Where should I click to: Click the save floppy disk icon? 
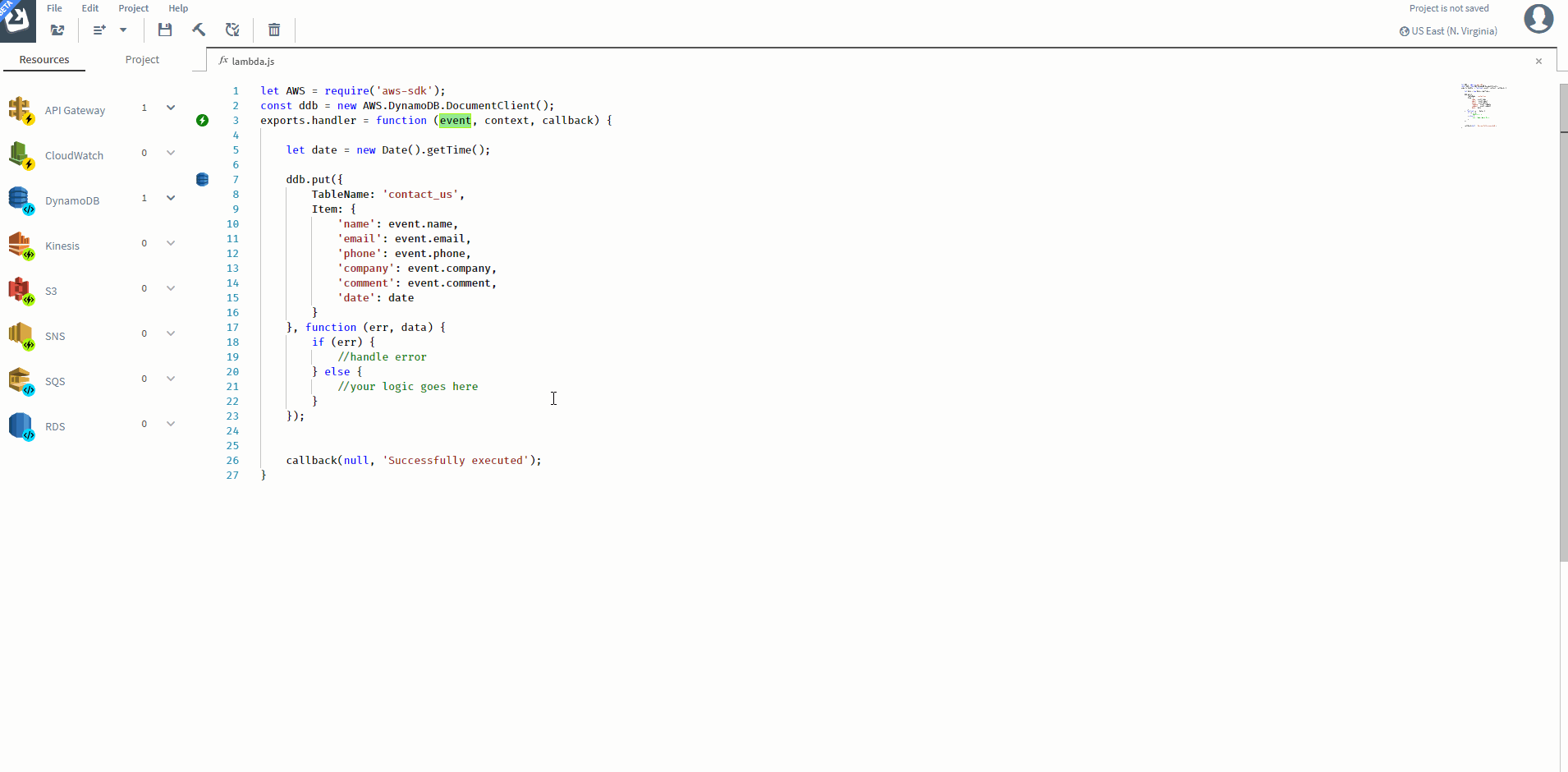[x=165, y=30]
